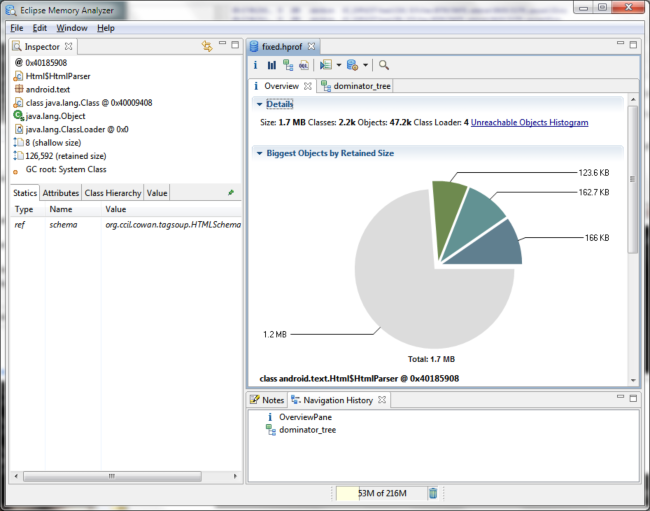
Task: Open the Edit menu
Action: click(x=40, y=28)
